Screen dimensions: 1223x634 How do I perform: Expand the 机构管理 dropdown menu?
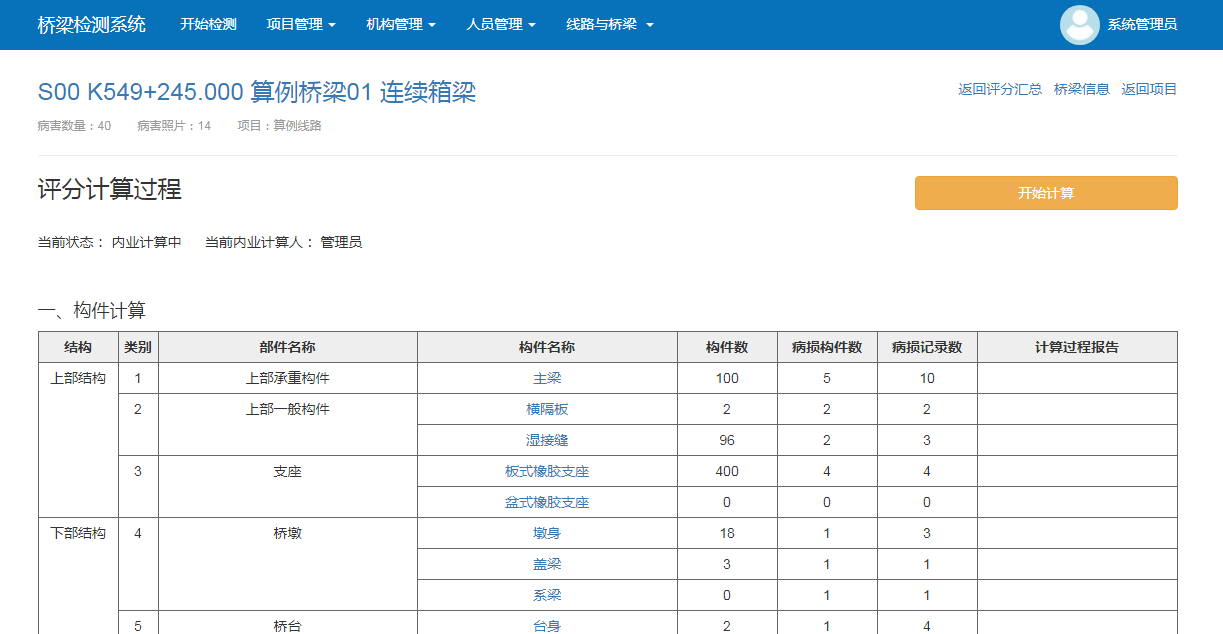click(401, 25)
